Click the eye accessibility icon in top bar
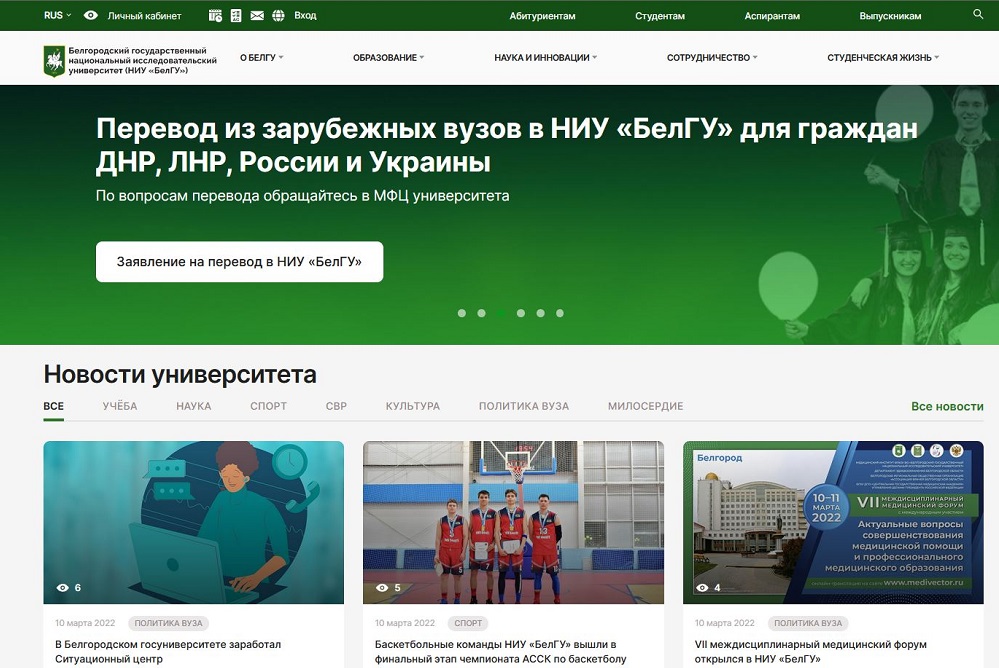This screenshot has width=999, height=668. (91, 16)
